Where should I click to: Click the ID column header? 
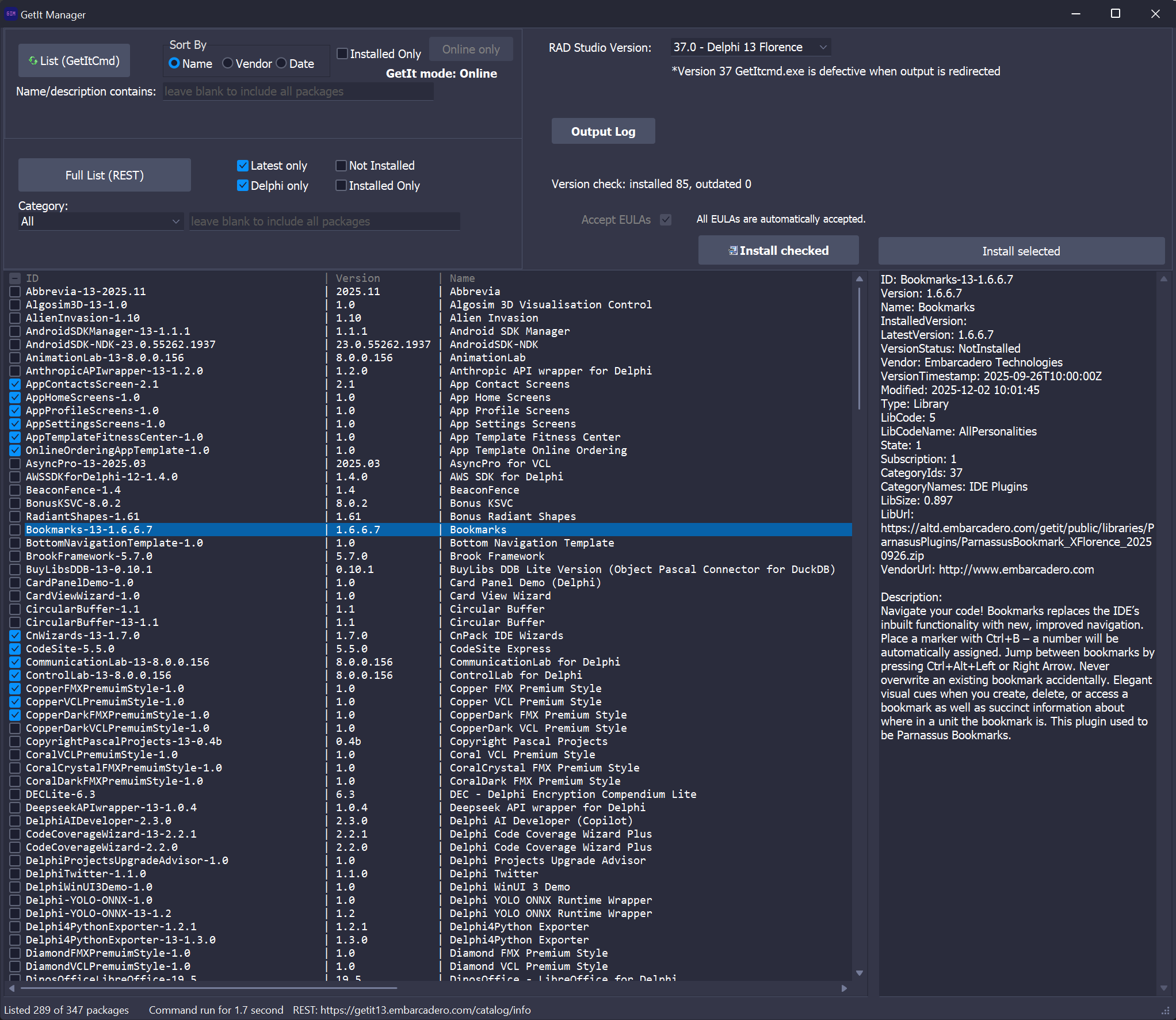[x=32, y=278]
